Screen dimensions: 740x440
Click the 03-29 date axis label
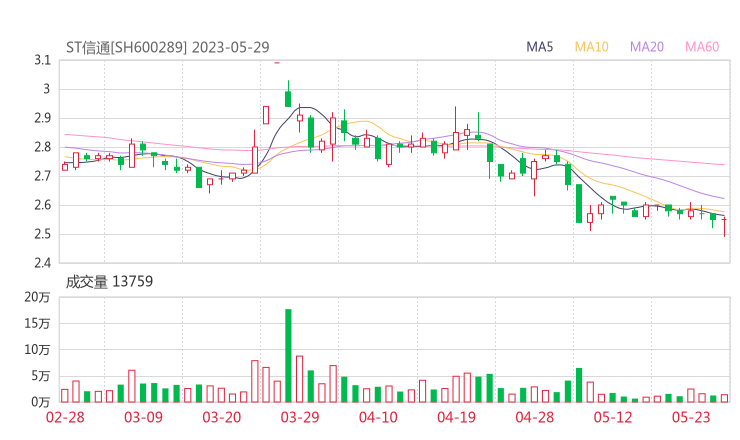(x=300, y=418)
